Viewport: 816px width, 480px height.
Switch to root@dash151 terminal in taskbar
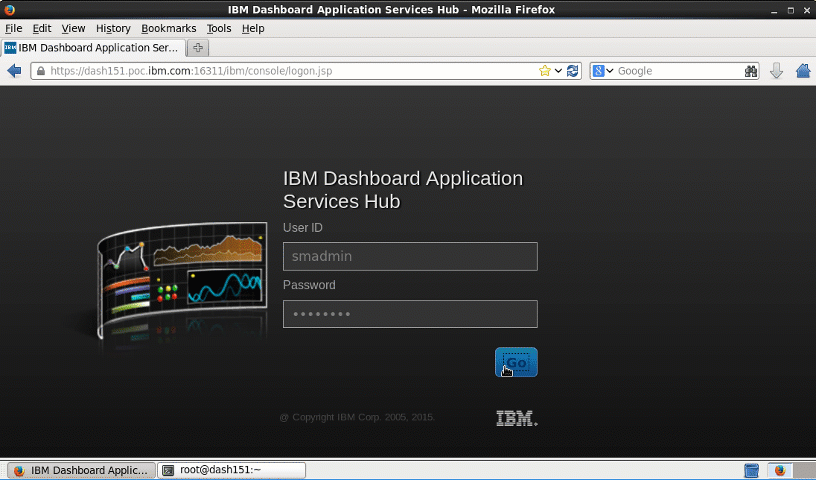pos(232,470)
